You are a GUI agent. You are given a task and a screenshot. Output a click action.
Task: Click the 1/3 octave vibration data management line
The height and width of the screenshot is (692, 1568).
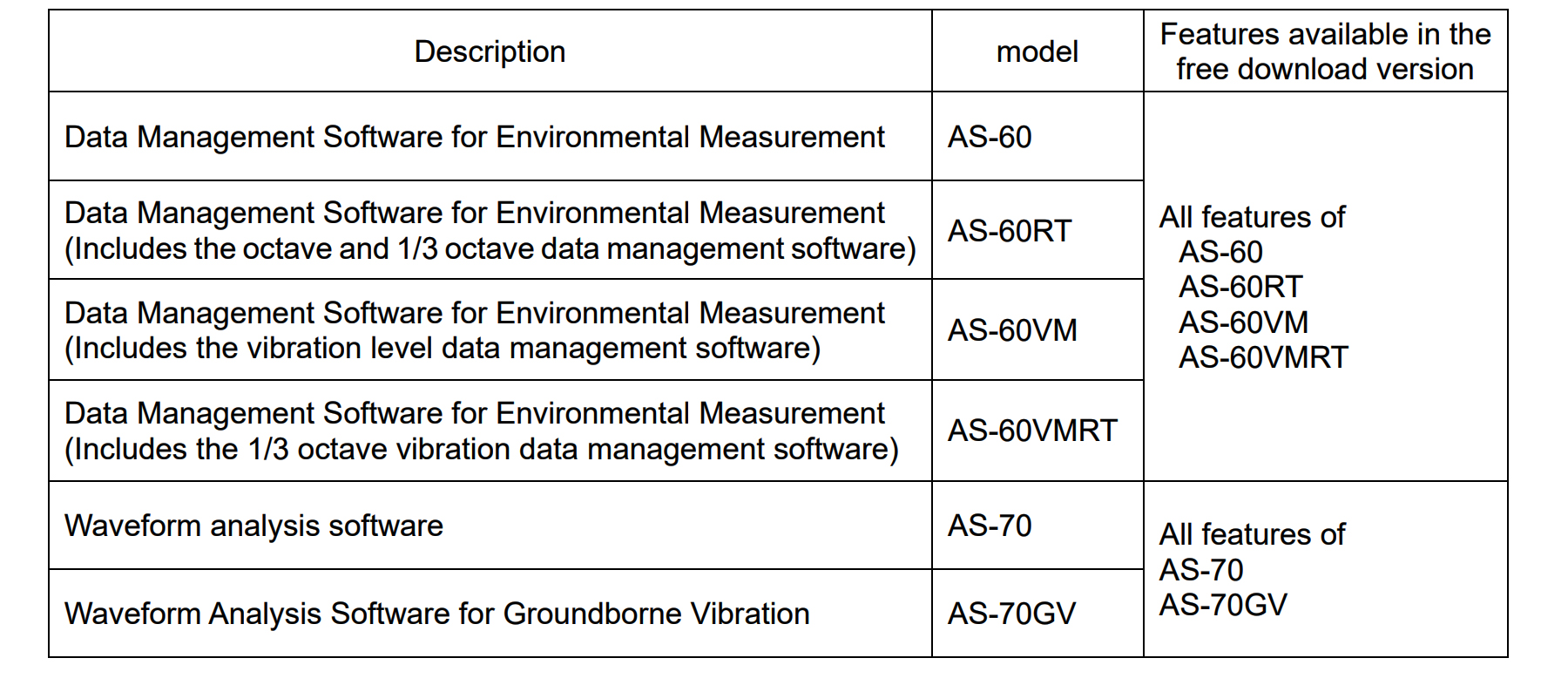tap(482, 450)
